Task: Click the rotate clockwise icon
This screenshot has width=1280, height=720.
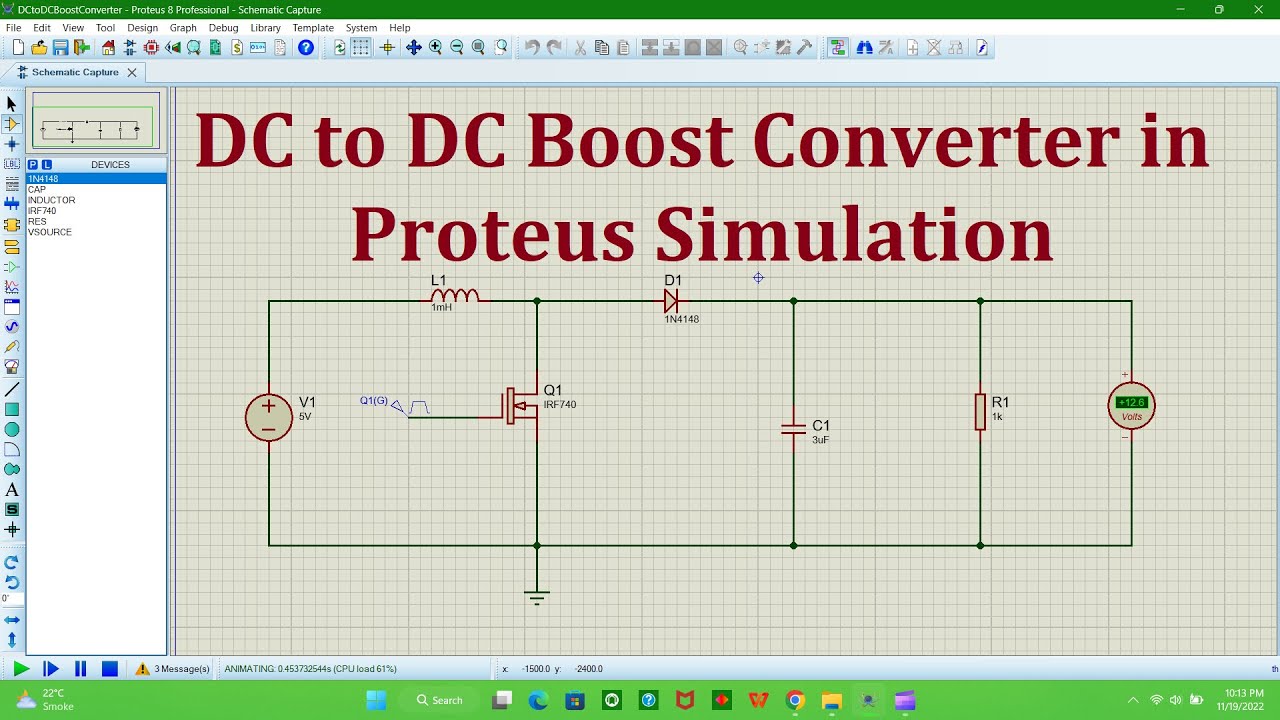Action: [x=12, y=562]
